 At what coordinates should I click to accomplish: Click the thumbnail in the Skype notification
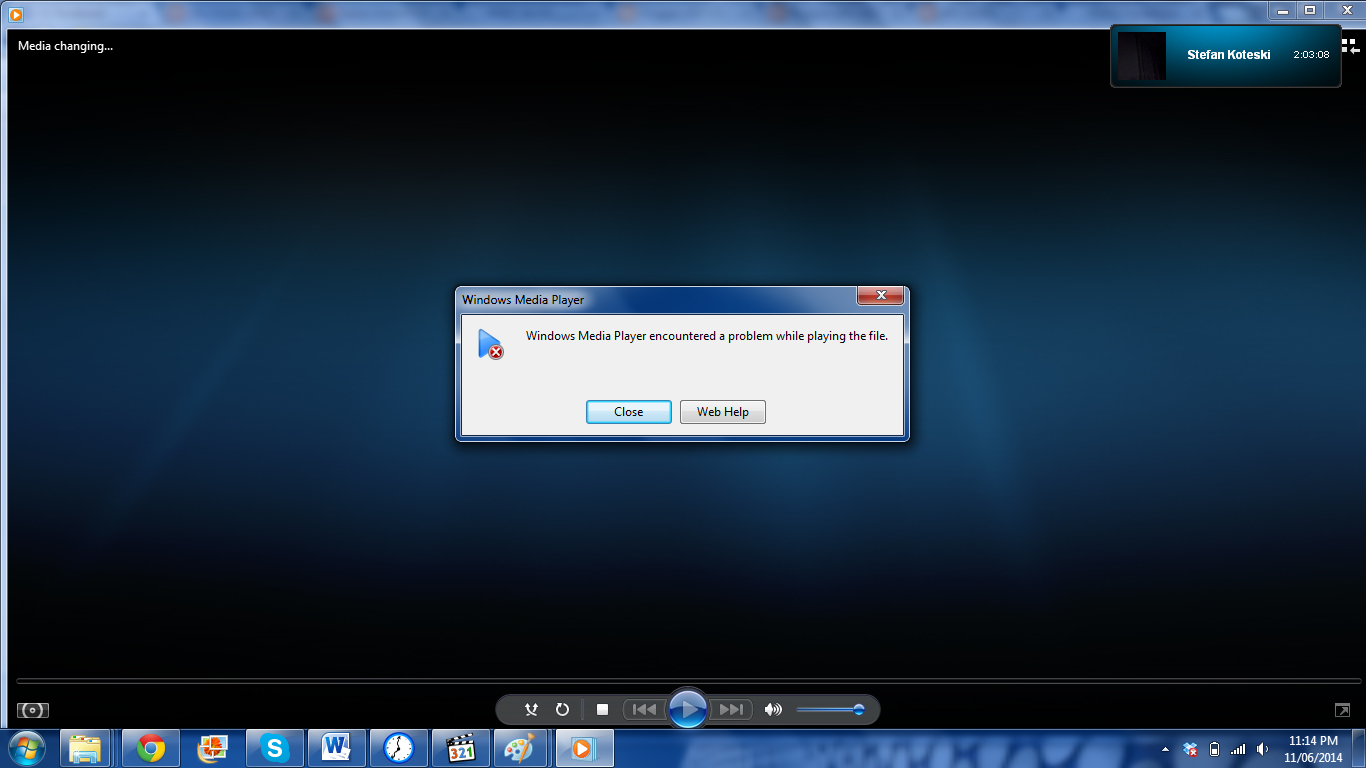pyautogui.click(x=1141, y=55)
